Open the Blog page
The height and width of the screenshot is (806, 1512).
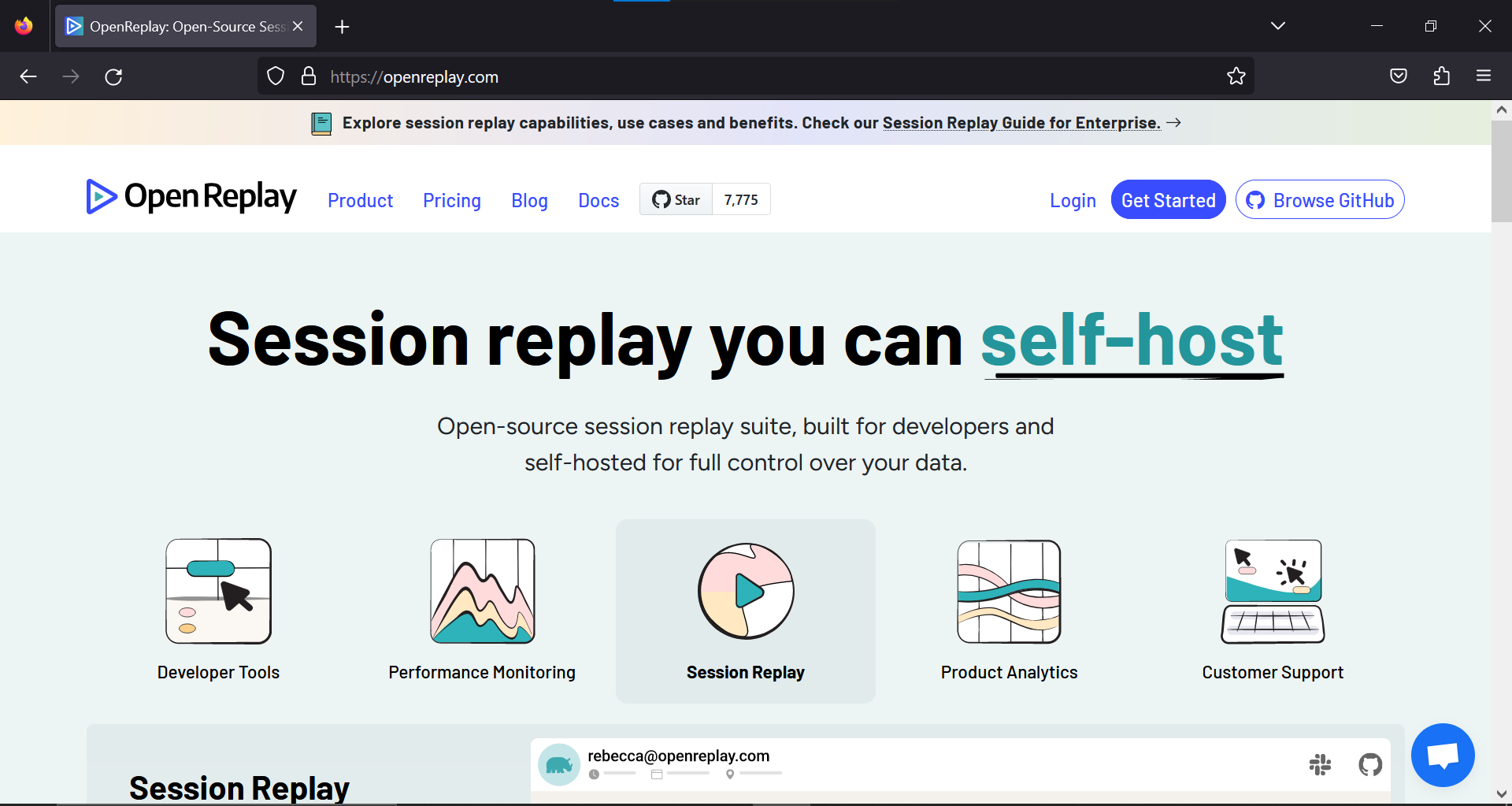(x=529, y=201)
